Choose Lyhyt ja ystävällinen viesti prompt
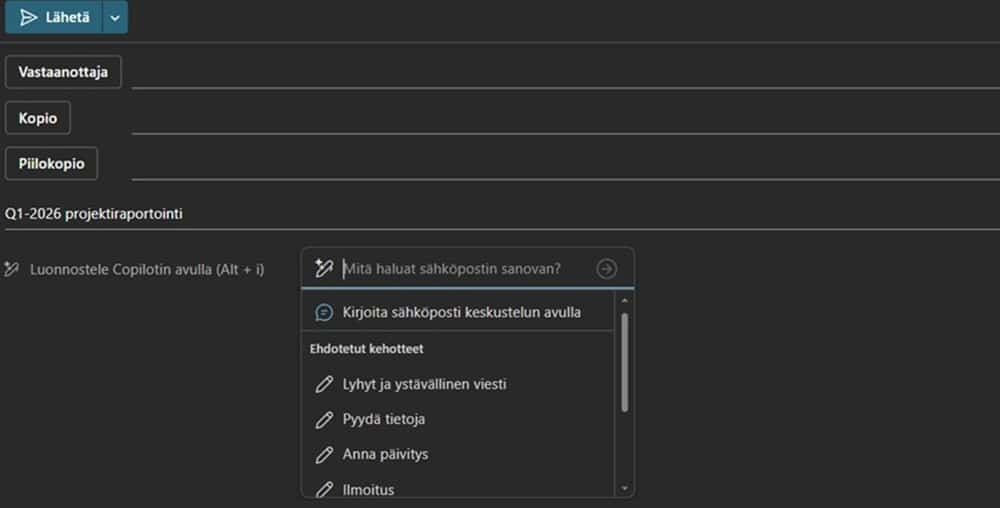This screenshot has width=1000, height=508. tap(457, 384)
